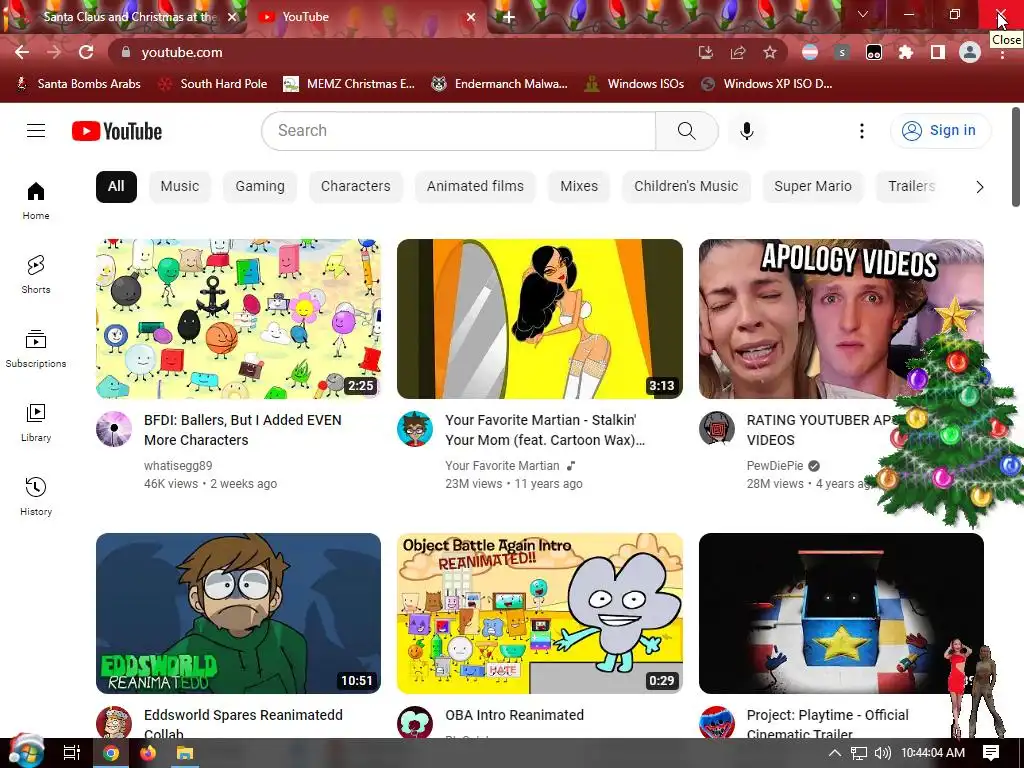Image resolution: width=1024 pixels, height=768 pixels.
Task: Close the YouTube browser tab
Action: [x=470, y=17]
